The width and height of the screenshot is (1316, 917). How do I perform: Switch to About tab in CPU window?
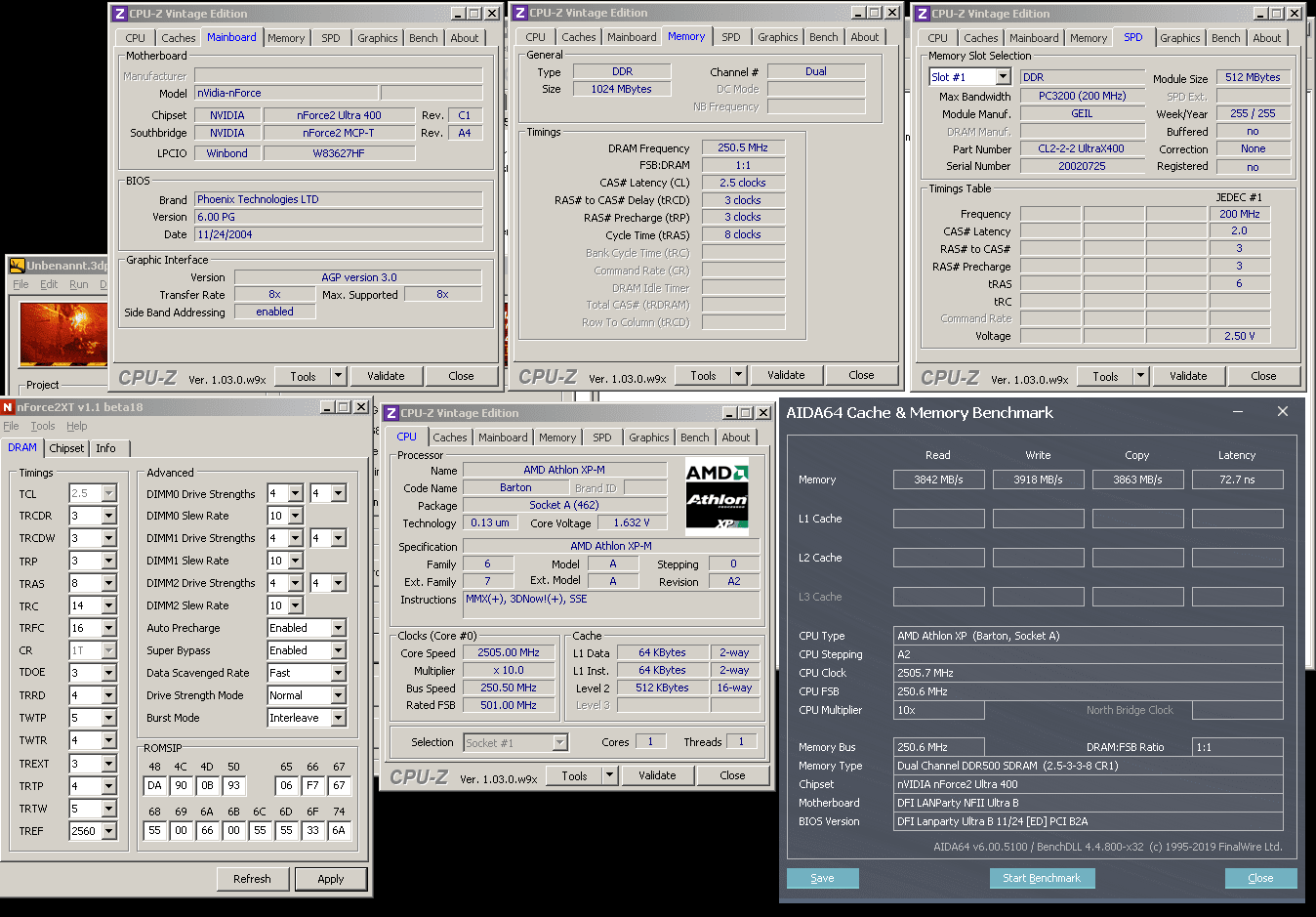[736, 438]
